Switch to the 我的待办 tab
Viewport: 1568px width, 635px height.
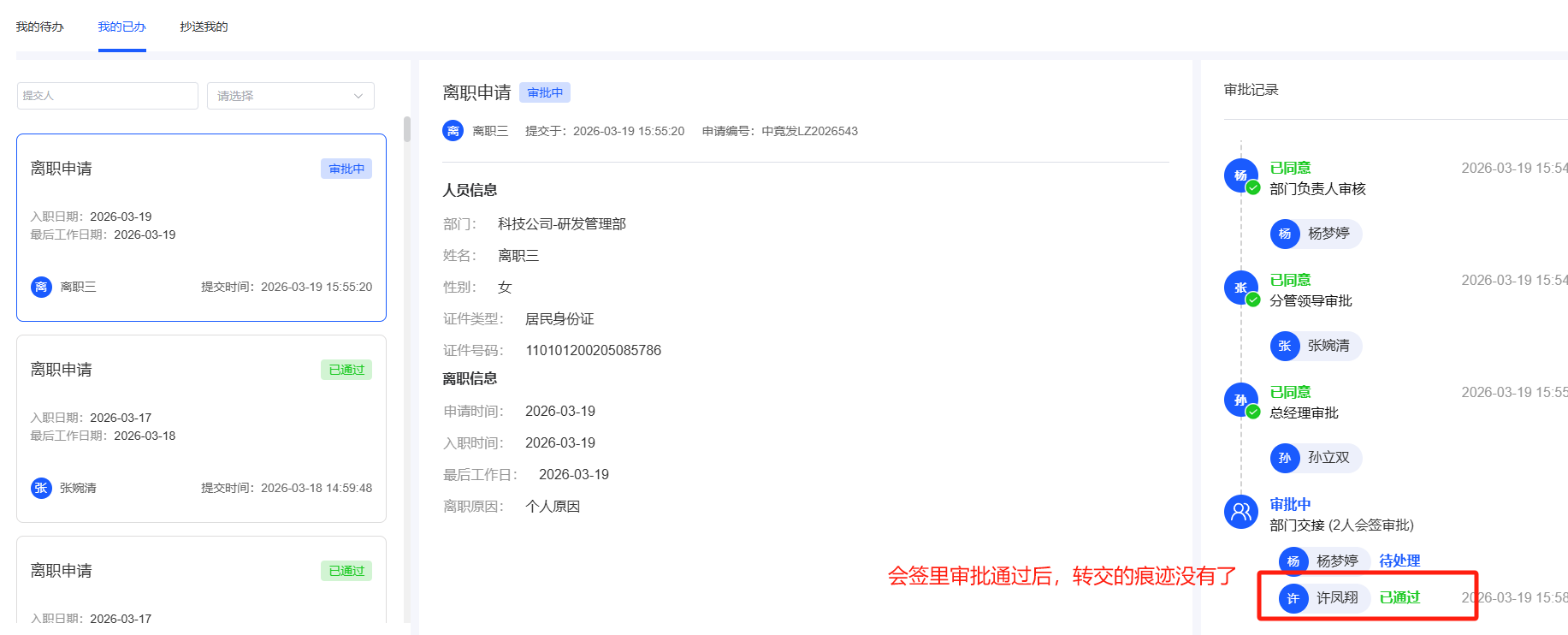[39, 27]
